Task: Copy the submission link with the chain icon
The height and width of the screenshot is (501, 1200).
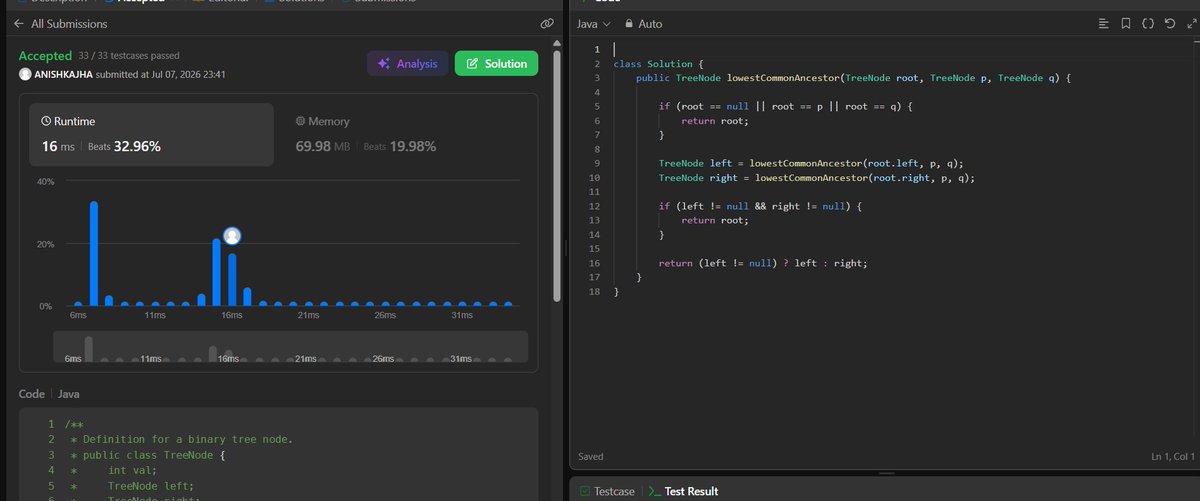Action: click(546, 23)
